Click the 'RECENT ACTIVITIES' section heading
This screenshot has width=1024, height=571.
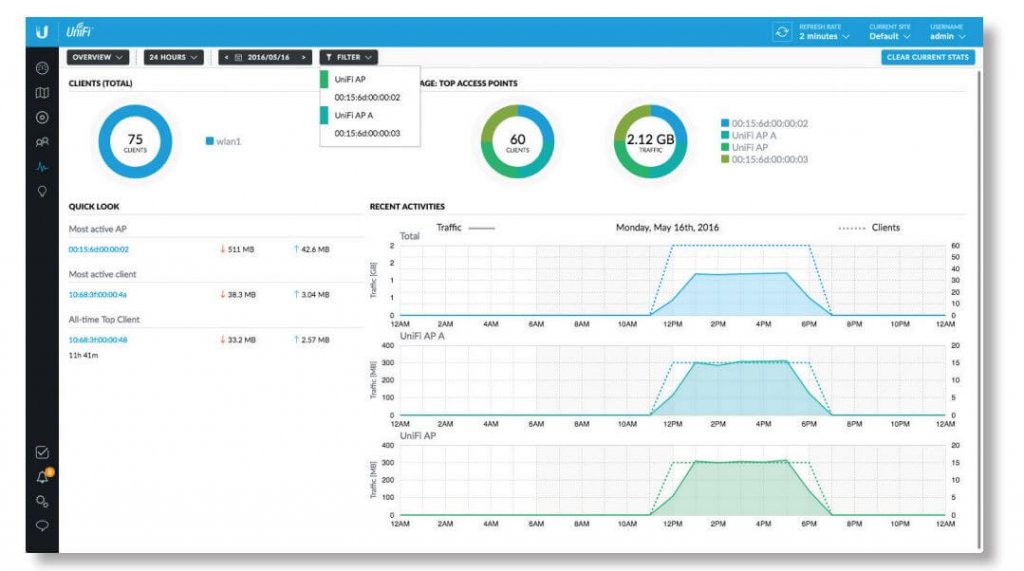pyautogui.click(x=408, y=206)
